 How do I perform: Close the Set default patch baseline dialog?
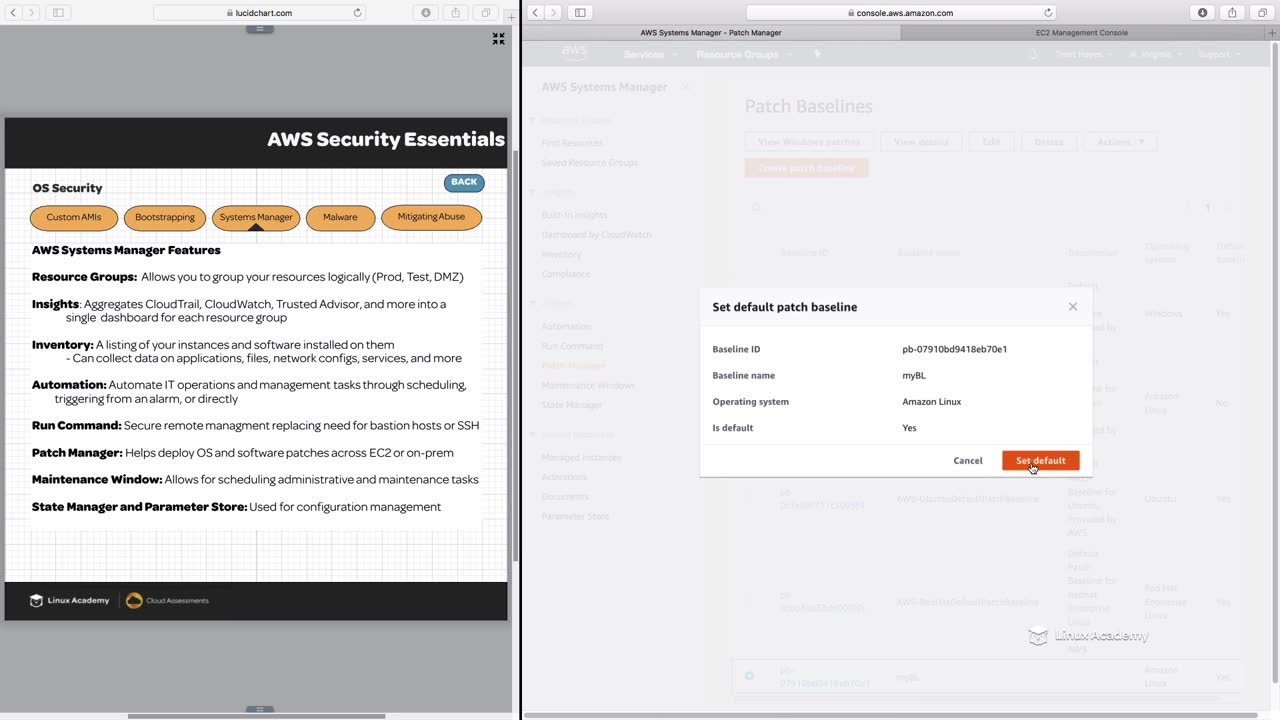[x=1073, y=307]
